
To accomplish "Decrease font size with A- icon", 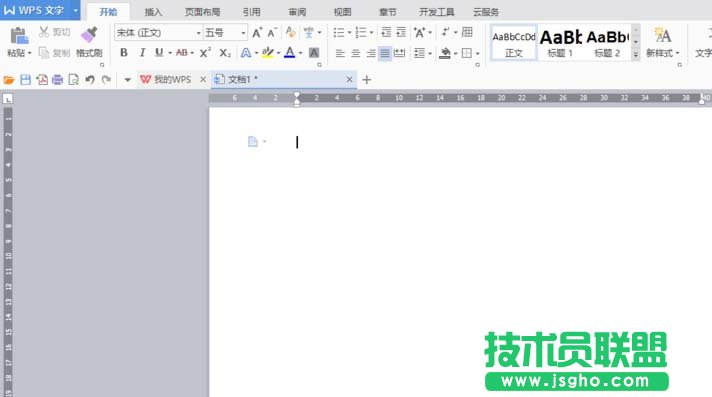I will 272,33.
